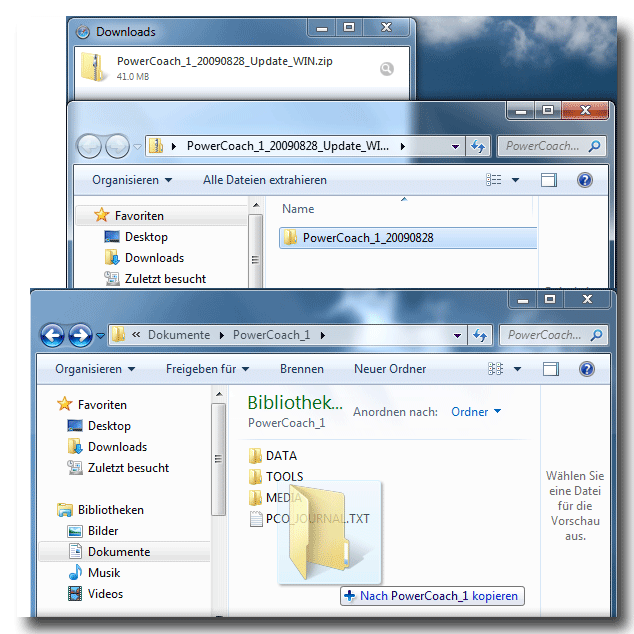Click the PowerCoach_1 window sidebar scrollbar
This screenshot has height=634, width=634.
click(x=219, y=459)
